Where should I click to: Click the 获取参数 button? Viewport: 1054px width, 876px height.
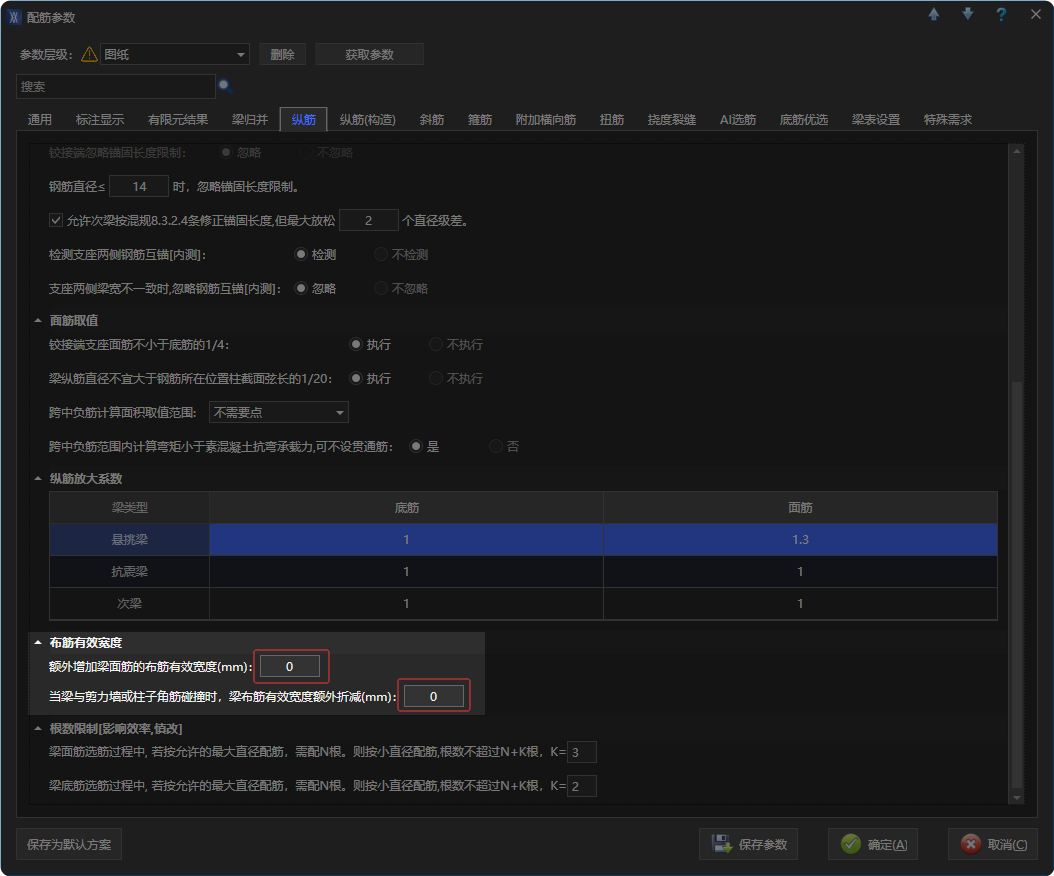pyautogui.click(x=369, y=55)
